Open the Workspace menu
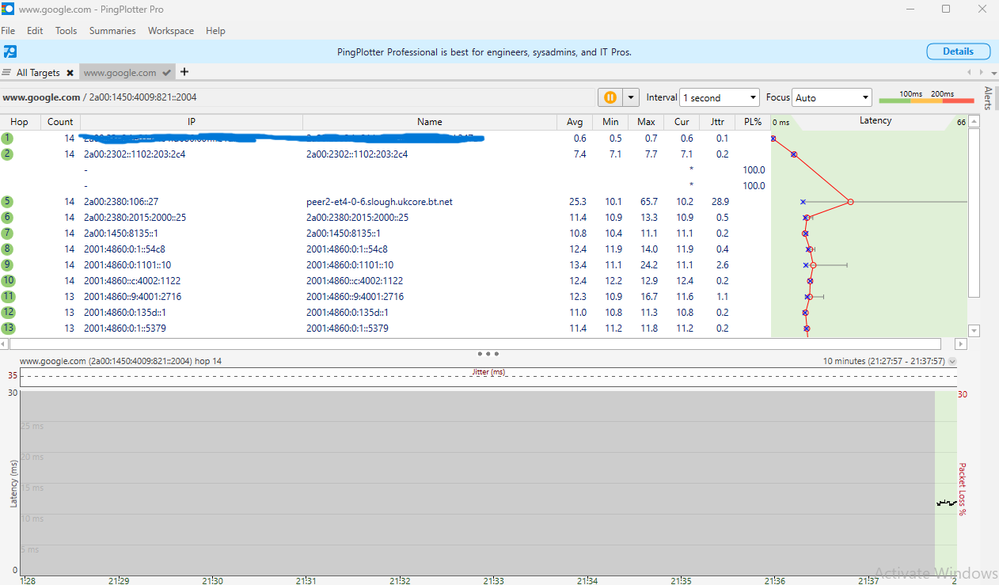This screenshot has width=999, height=585. [x=171, y=31]
